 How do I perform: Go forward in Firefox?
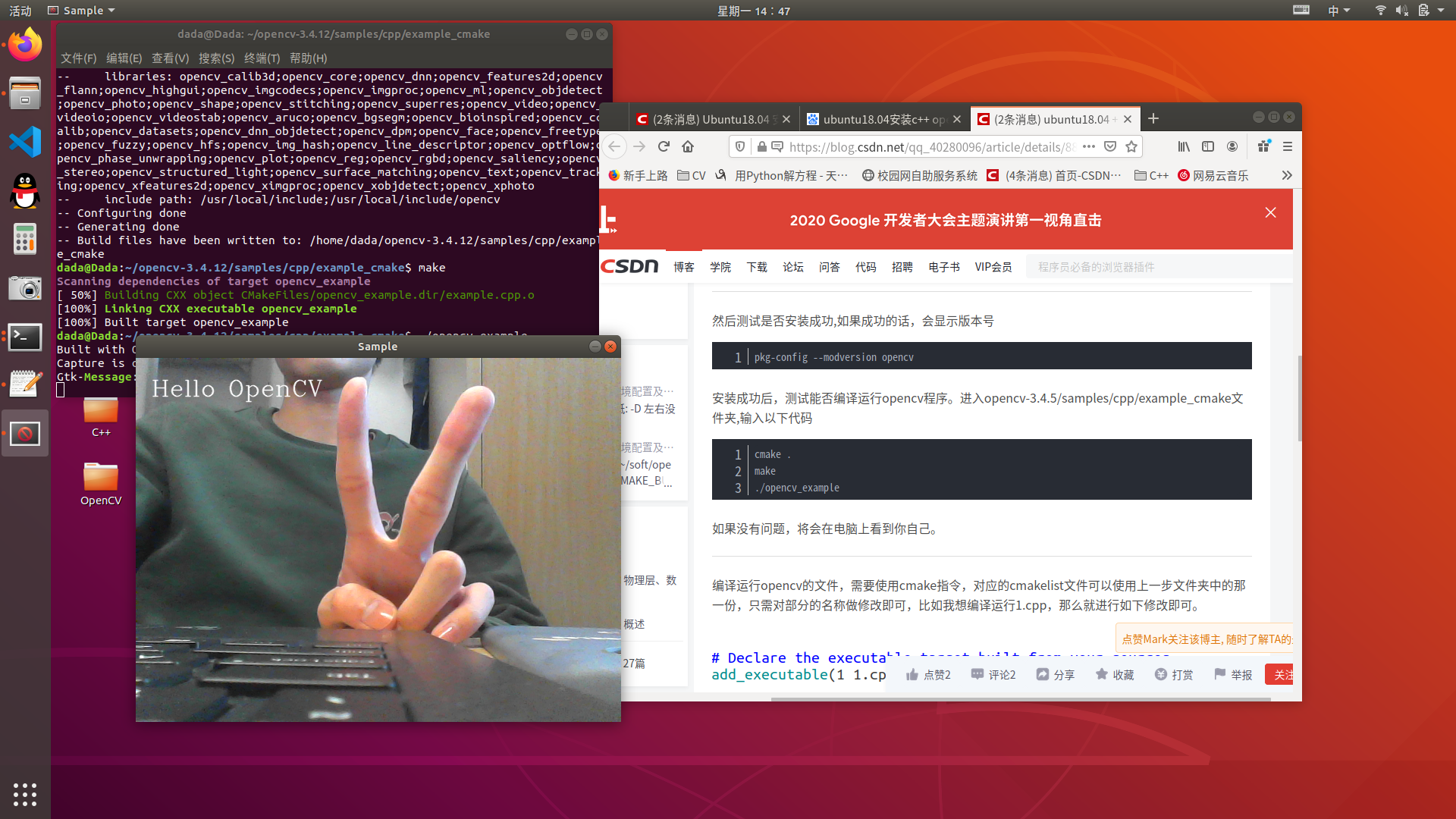tap(639, 146)
